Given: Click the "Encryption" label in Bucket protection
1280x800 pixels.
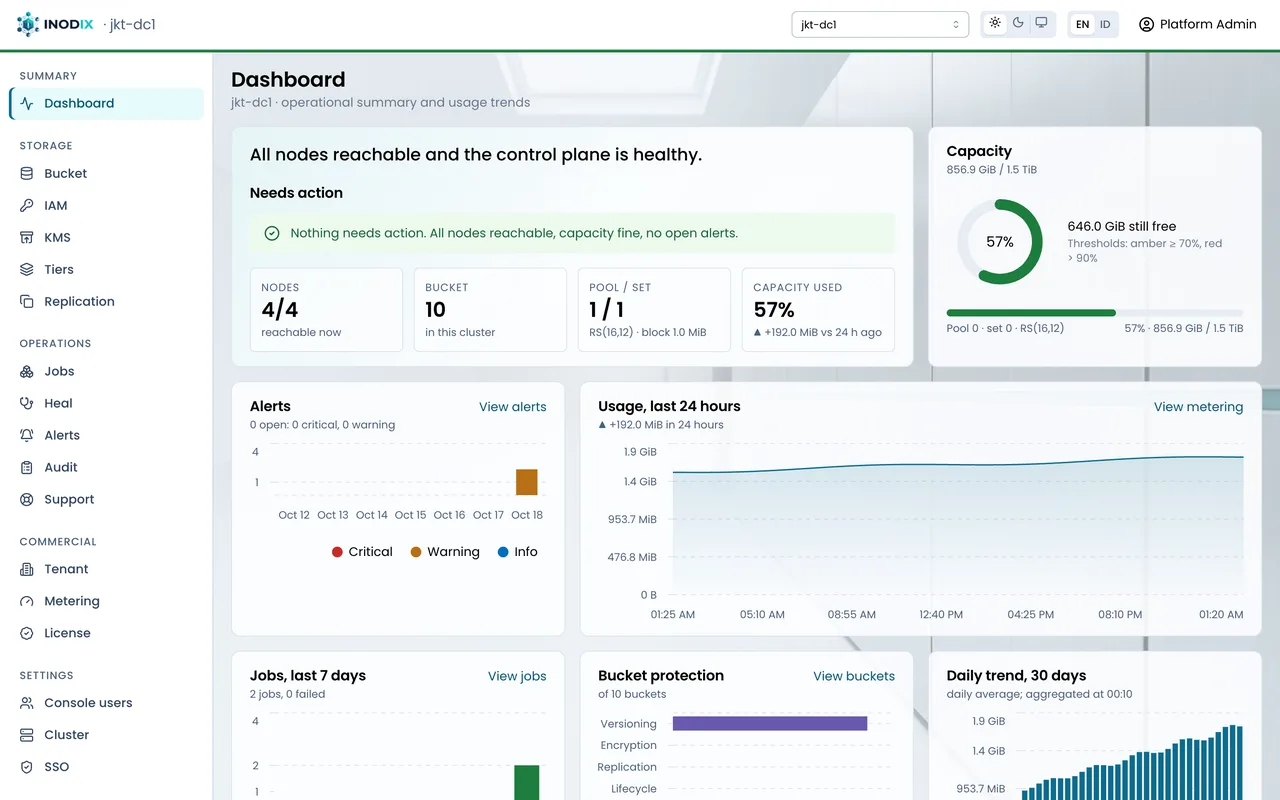Looking at the screenshot, I should pyautogui.click(x=629, y=745).
